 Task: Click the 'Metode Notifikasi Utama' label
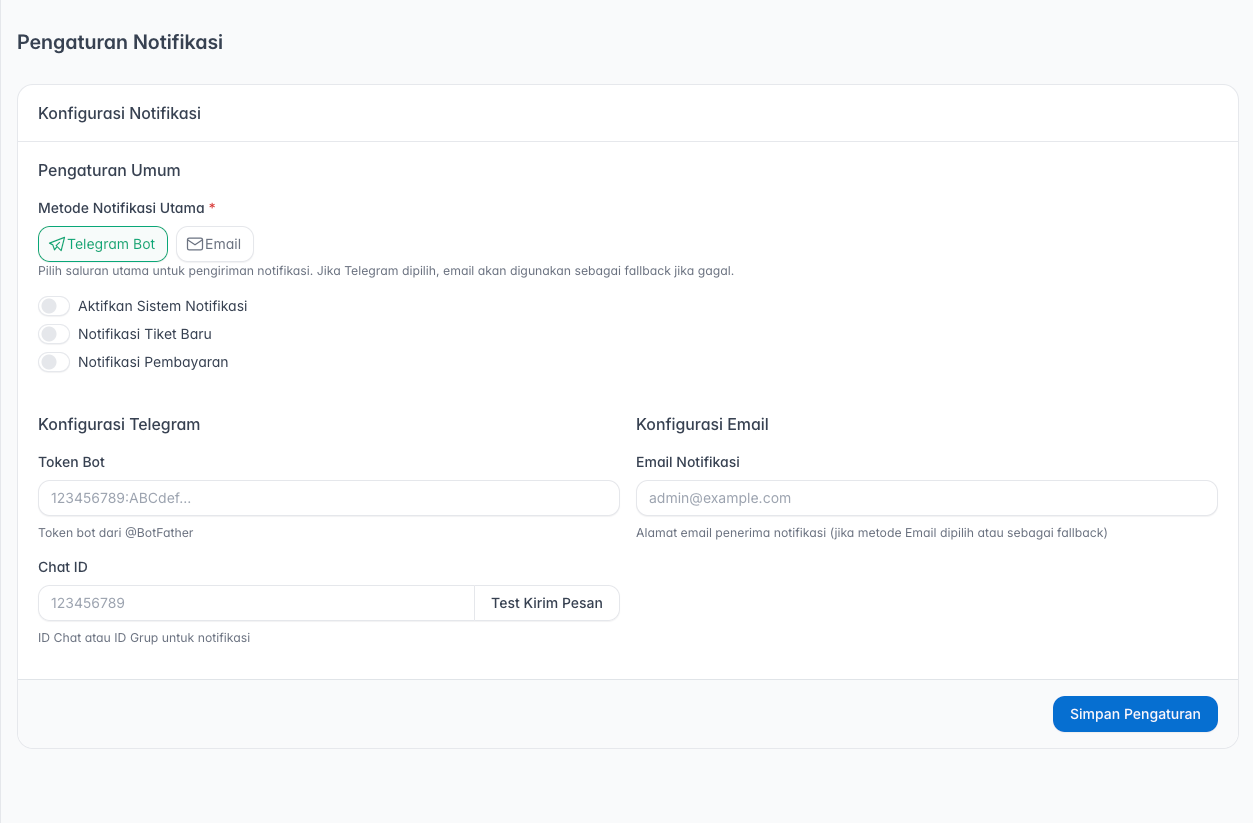click(x=121, y=208)
